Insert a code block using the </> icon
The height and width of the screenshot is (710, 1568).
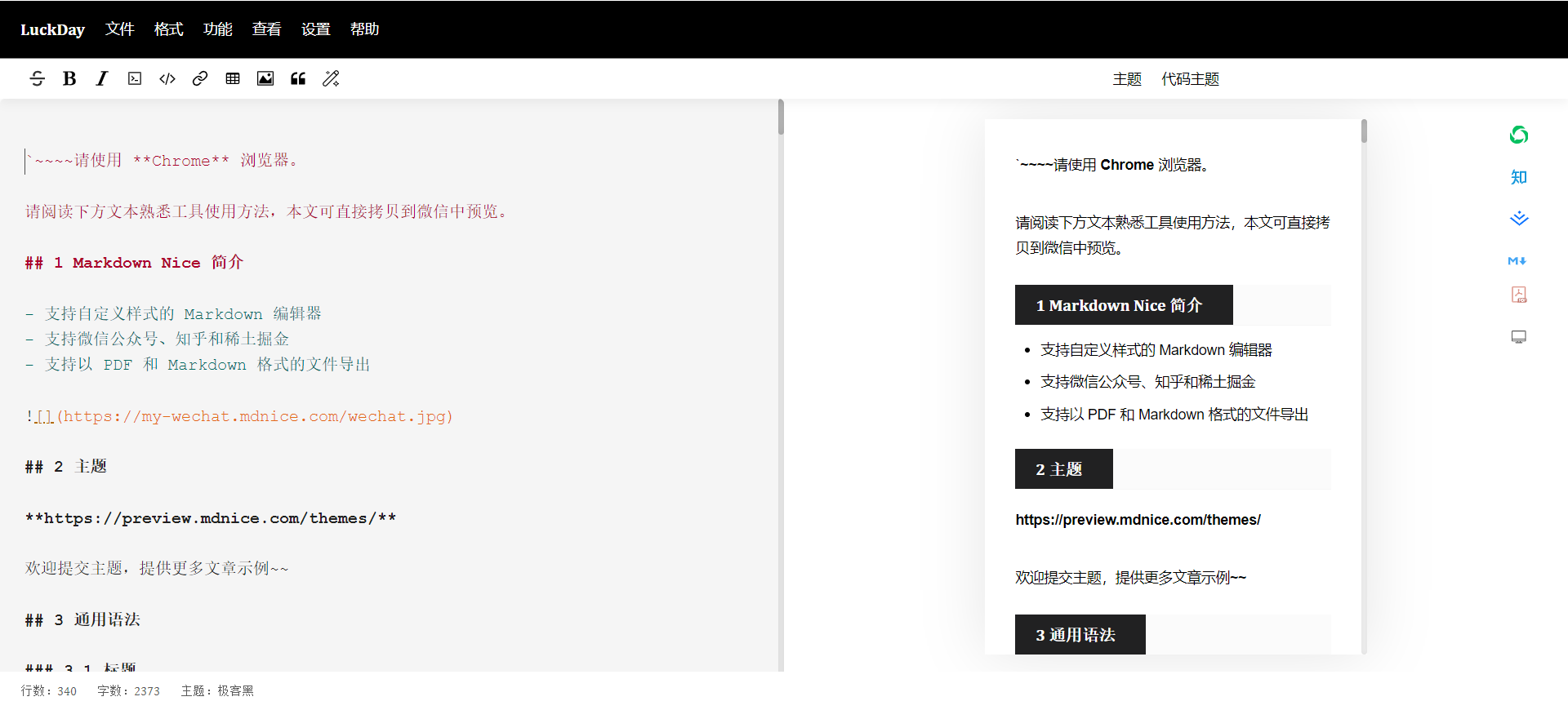click(x=167, y=78)
